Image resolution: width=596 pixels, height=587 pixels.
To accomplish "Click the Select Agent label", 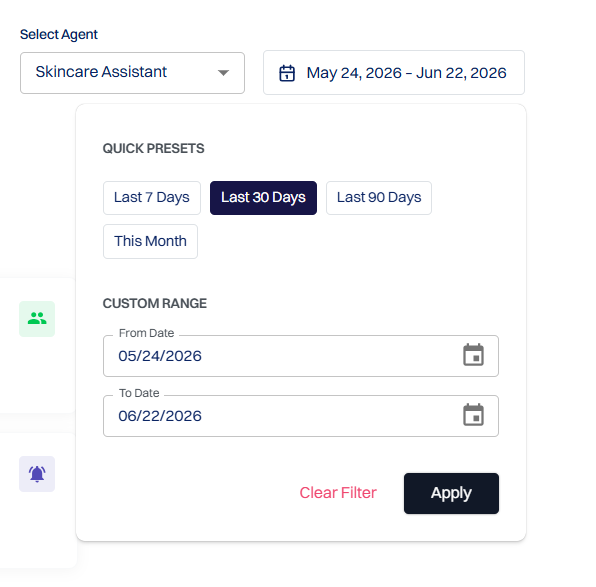I will point(59,35).
